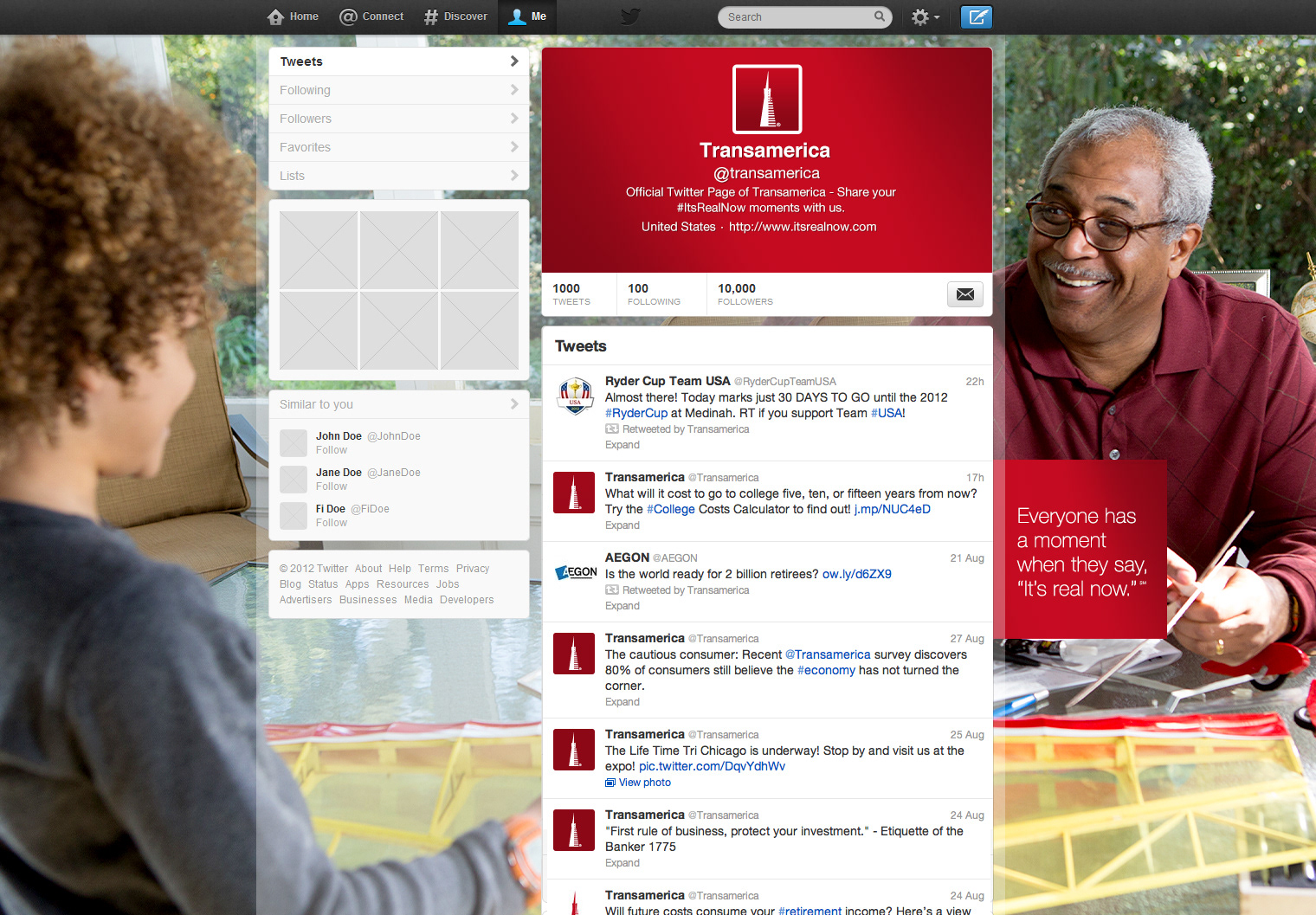Open the Tweets sidebar section

pyautogui.click(x=399, y=61)
